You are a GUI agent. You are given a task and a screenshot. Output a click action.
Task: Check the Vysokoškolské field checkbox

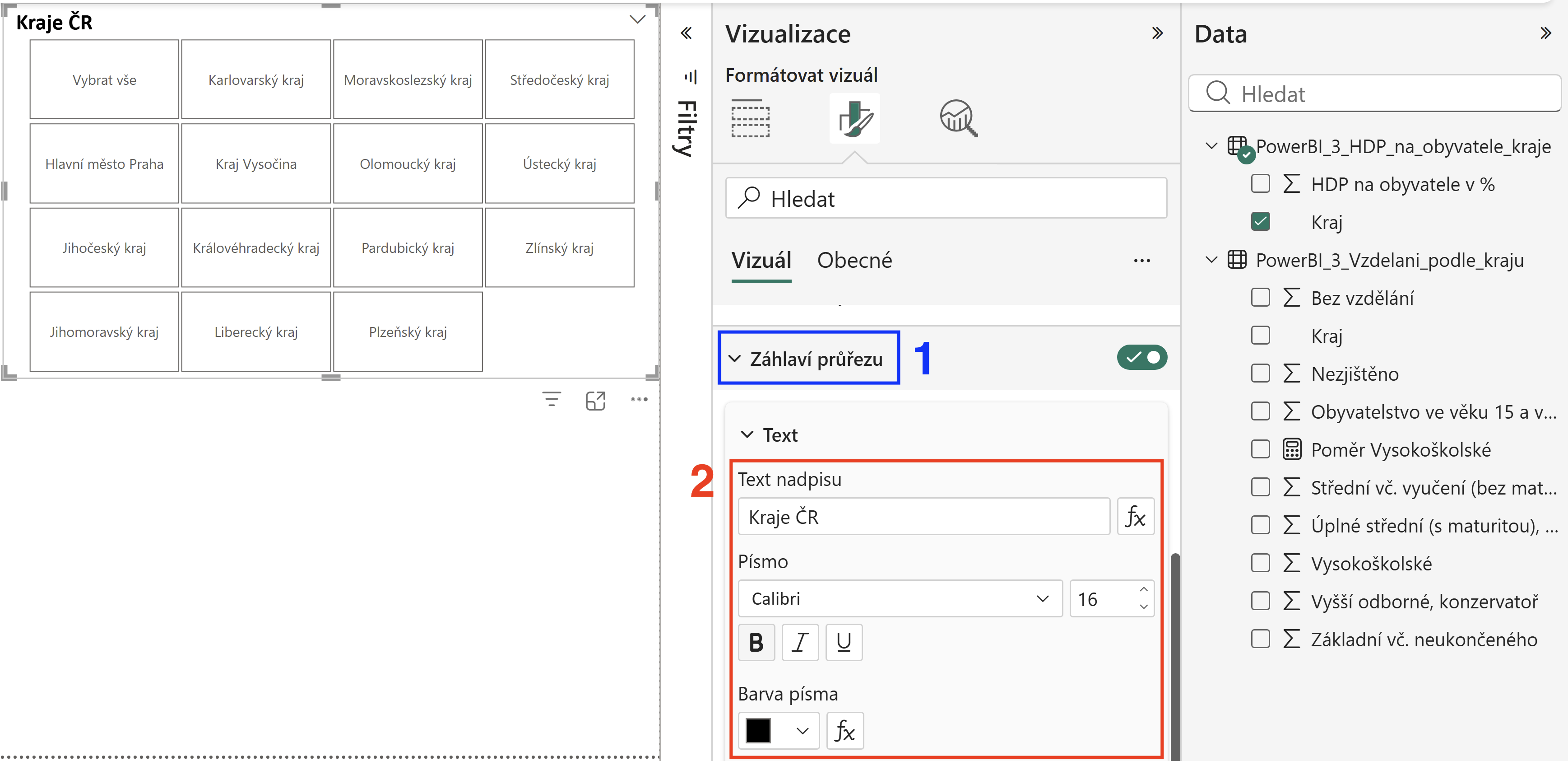coord(1261,563)
